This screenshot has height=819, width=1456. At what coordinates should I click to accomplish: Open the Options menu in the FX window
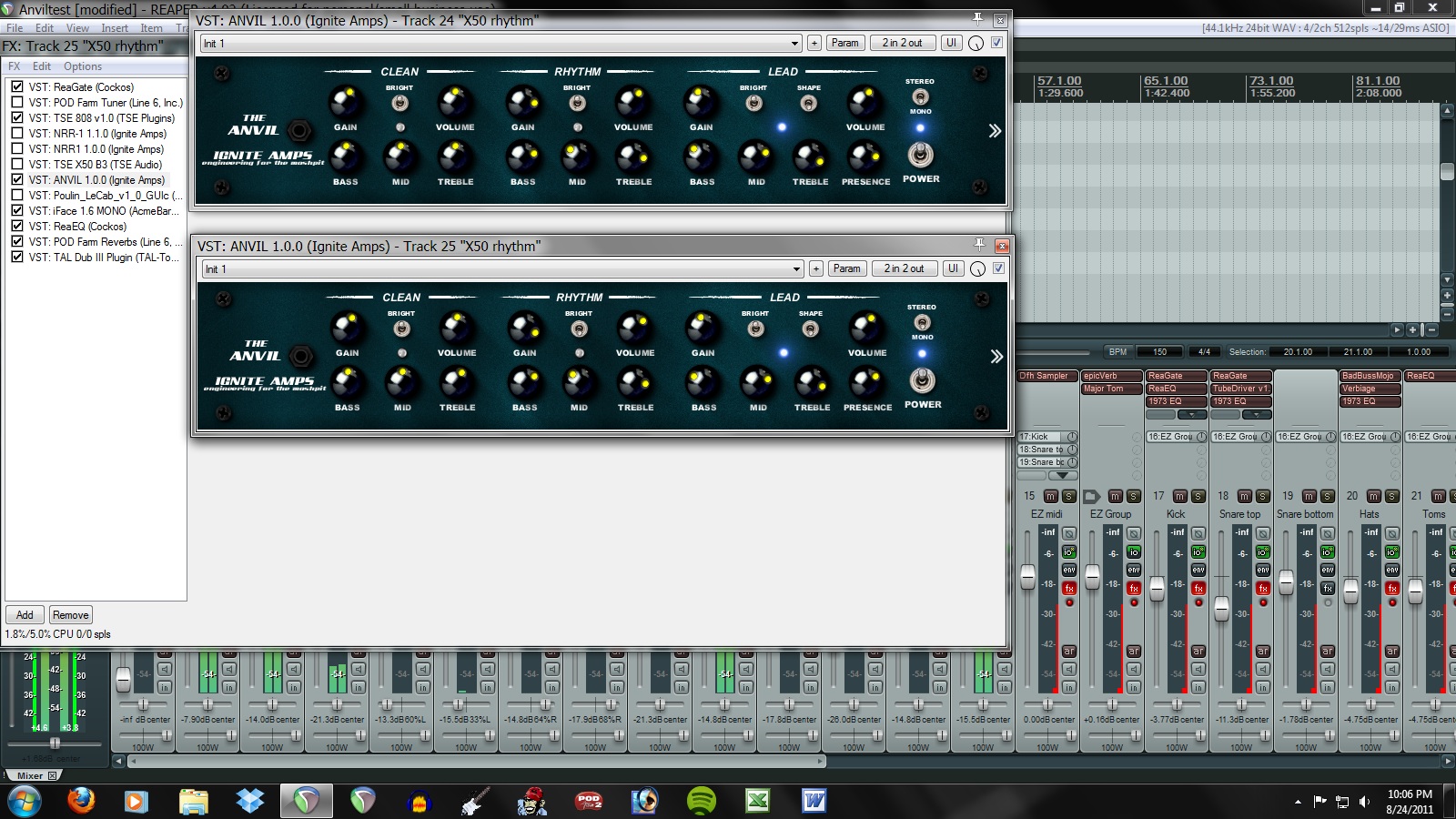click(83, 66)
